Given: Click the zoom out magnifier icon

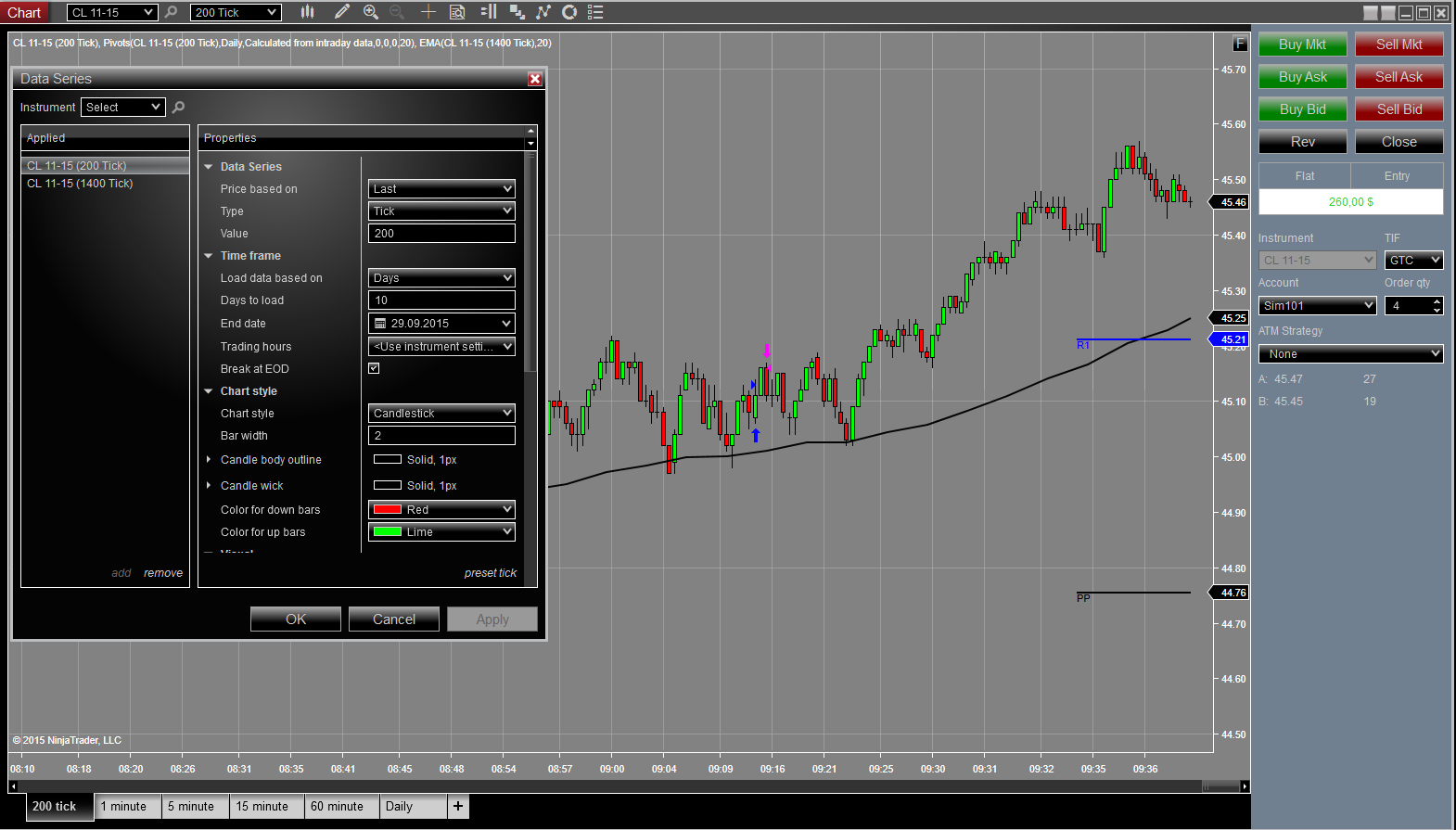Looking at the screenshot, I should 397,12.
